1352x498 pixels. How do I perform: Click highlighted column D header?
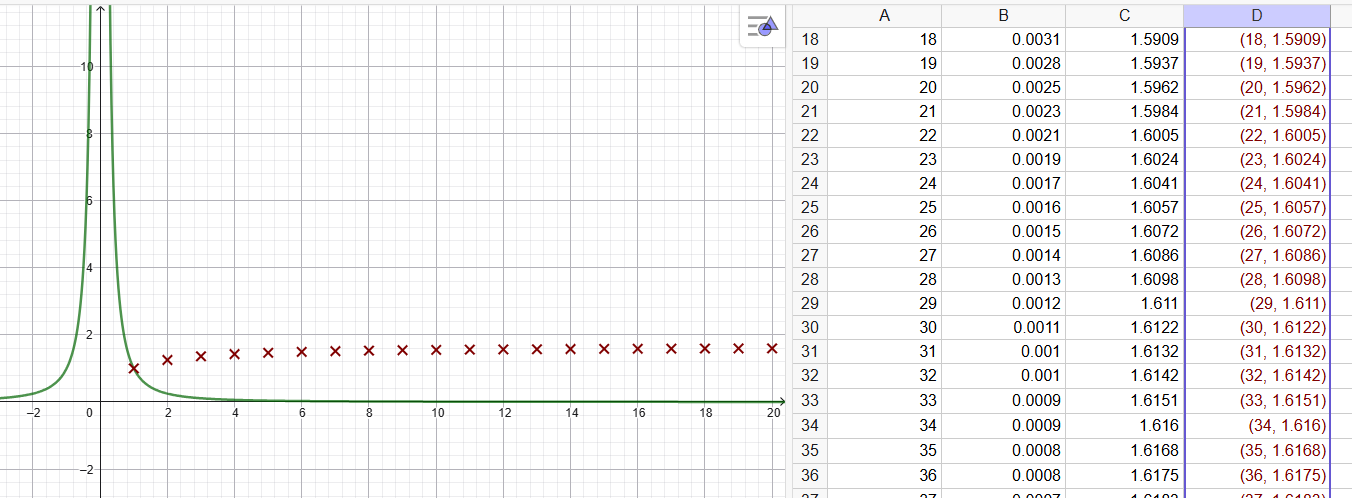click(x=1257, y=16)
